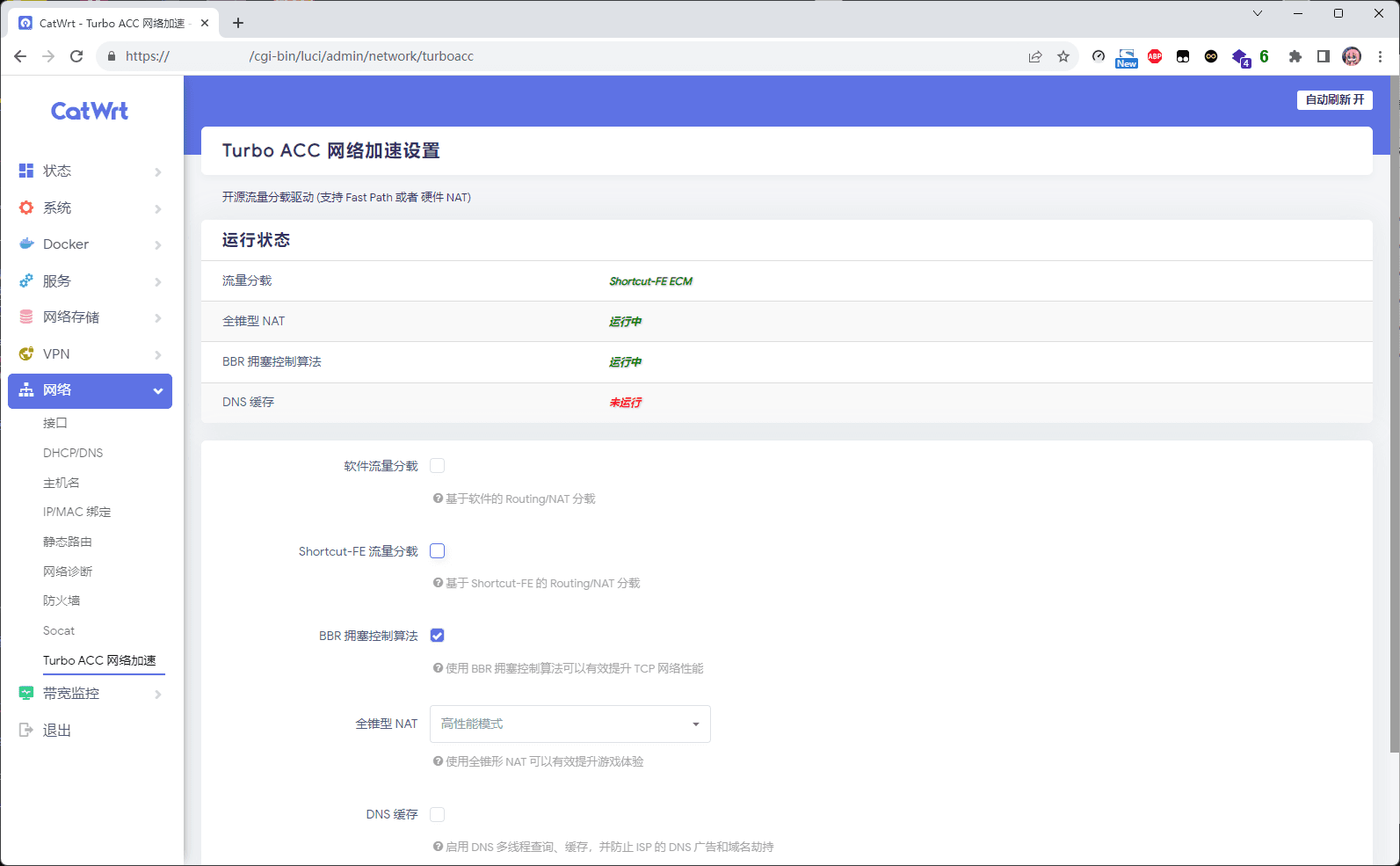Click the 状态 dashboard icon in the sidebar
1400x866 pixels.
[x=26, y=171]
